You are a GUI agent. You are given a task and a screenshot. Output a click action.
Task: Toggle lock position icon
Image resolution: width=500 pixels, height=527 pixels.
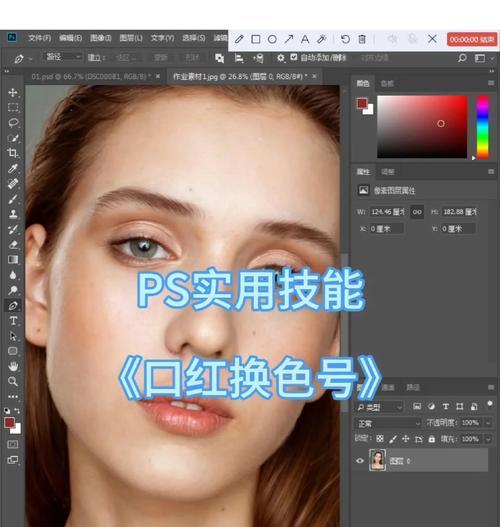point(406,439)
